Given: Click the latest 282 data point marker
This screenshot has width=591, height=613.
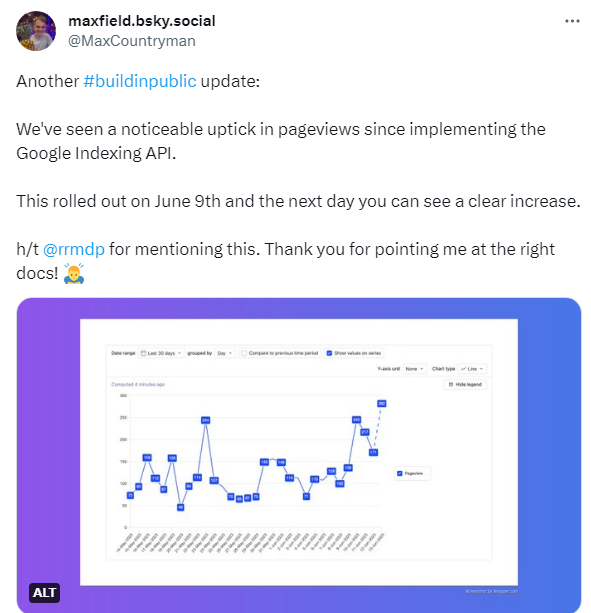Looking at the screenshot, I should pos(381,403).
